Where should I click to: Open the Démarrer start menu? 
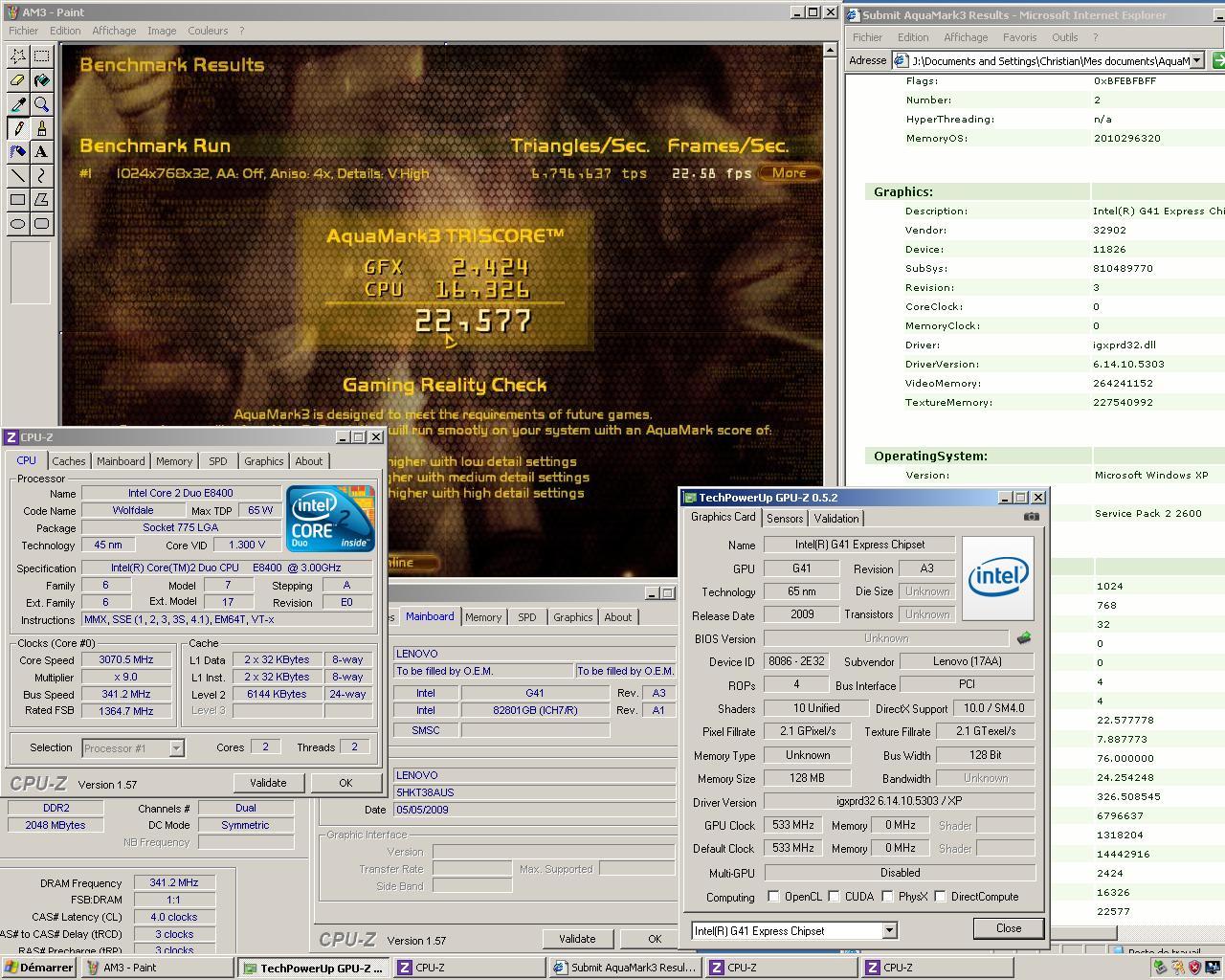pos(38,968)
